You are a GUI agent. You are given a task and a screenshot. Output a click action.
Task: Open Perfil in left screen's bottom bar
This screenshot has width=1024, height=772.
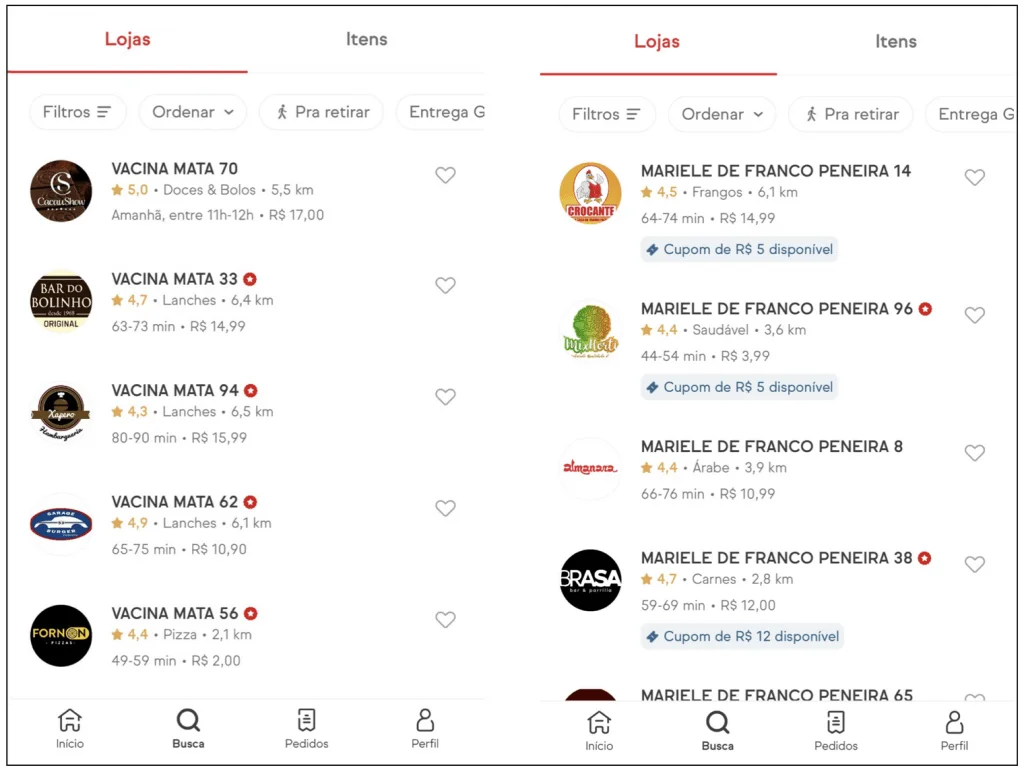pyautogui.click(x=425, y=729)
